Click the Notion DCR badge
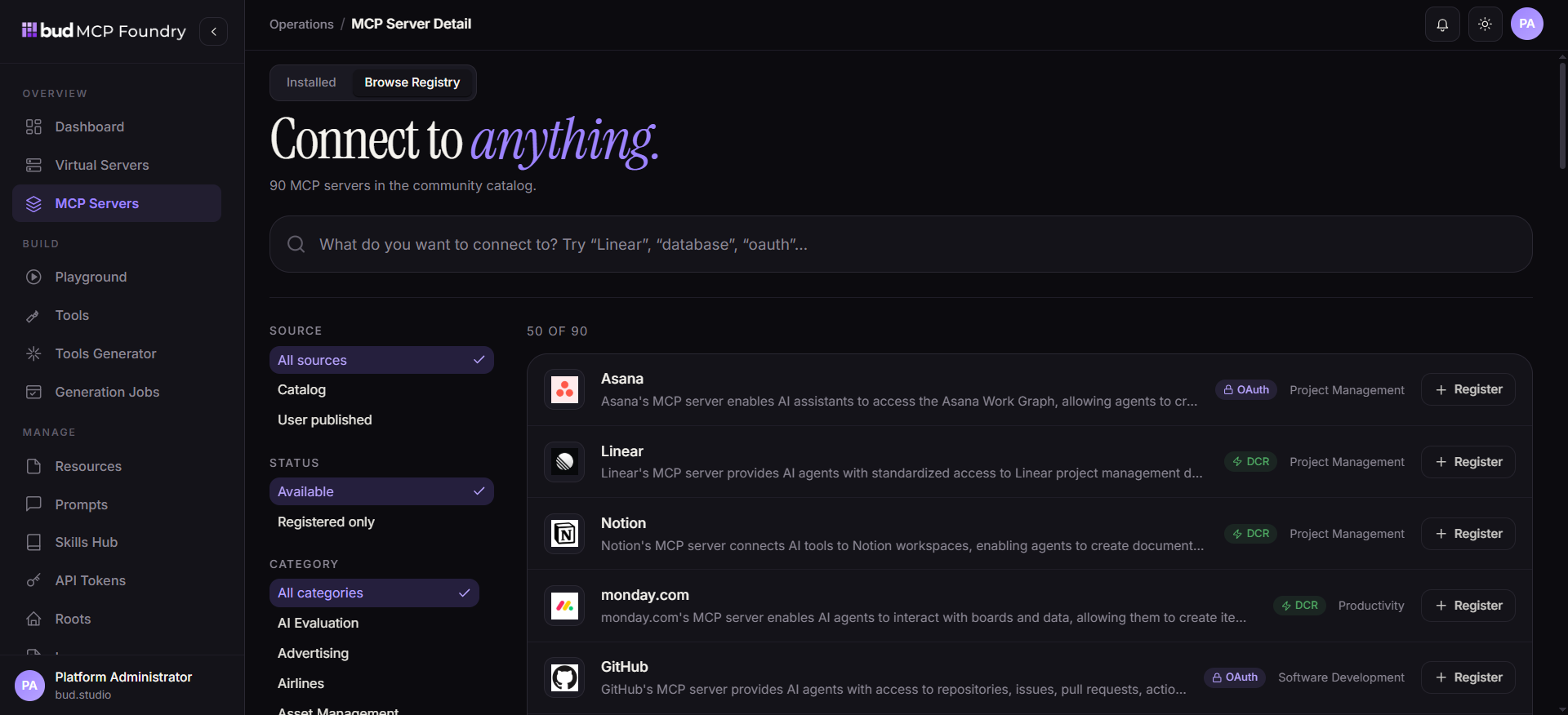 1251,534
